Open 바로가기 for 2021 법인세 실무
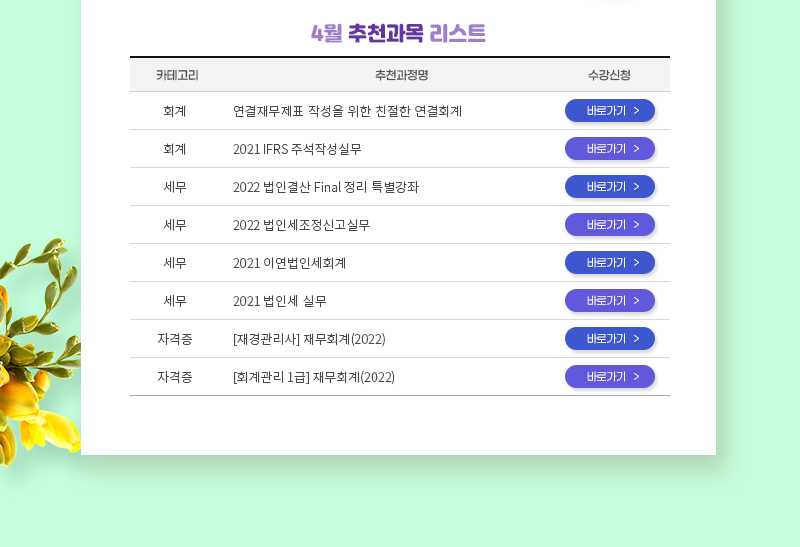Image resolution: width=800 pixels, height=547 pixels. (610, 301)
